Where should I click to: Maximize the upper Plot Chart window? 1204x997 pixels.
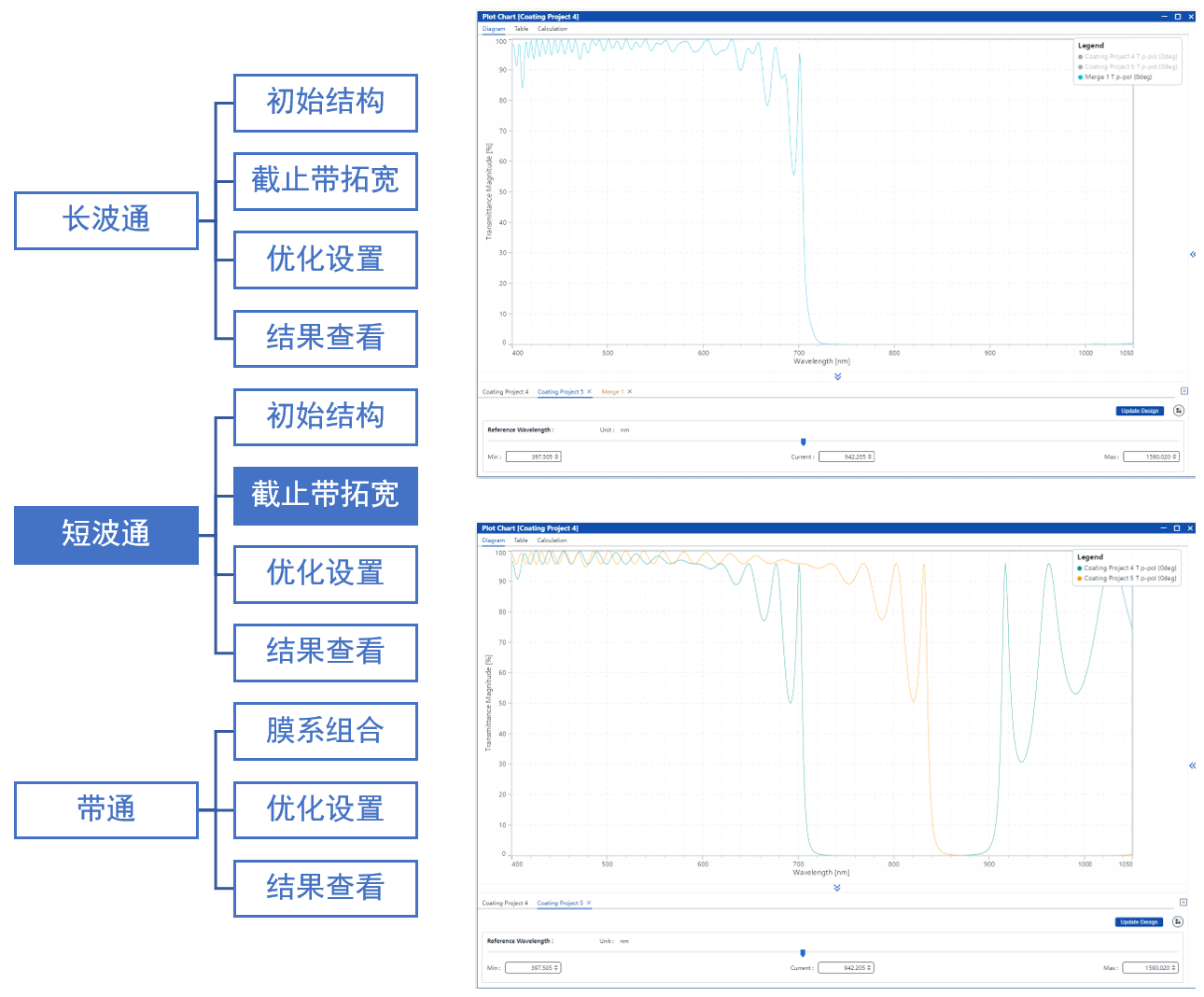point(1178,17)
